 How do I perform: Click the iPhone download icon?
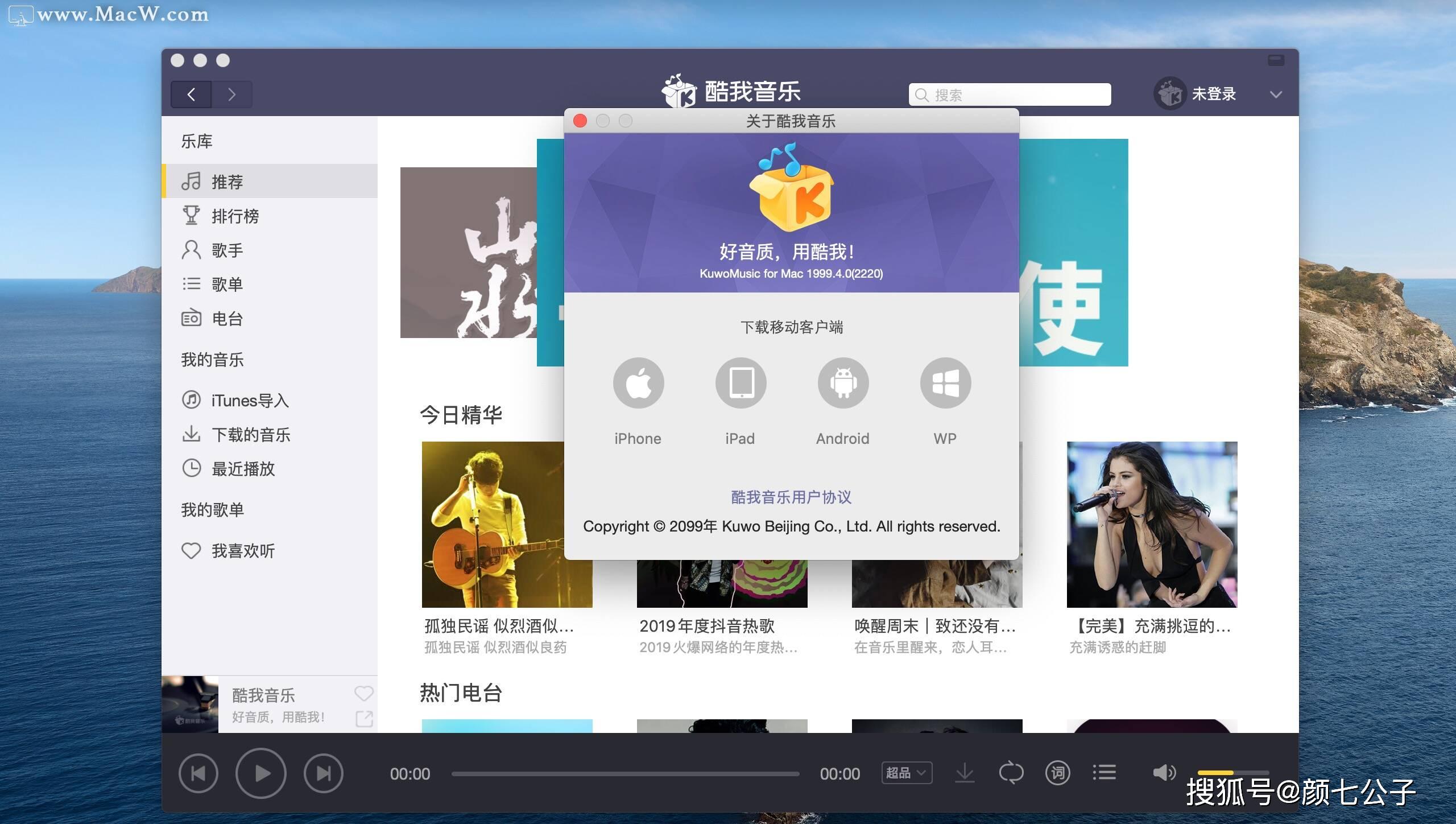(x=638, y=383)
